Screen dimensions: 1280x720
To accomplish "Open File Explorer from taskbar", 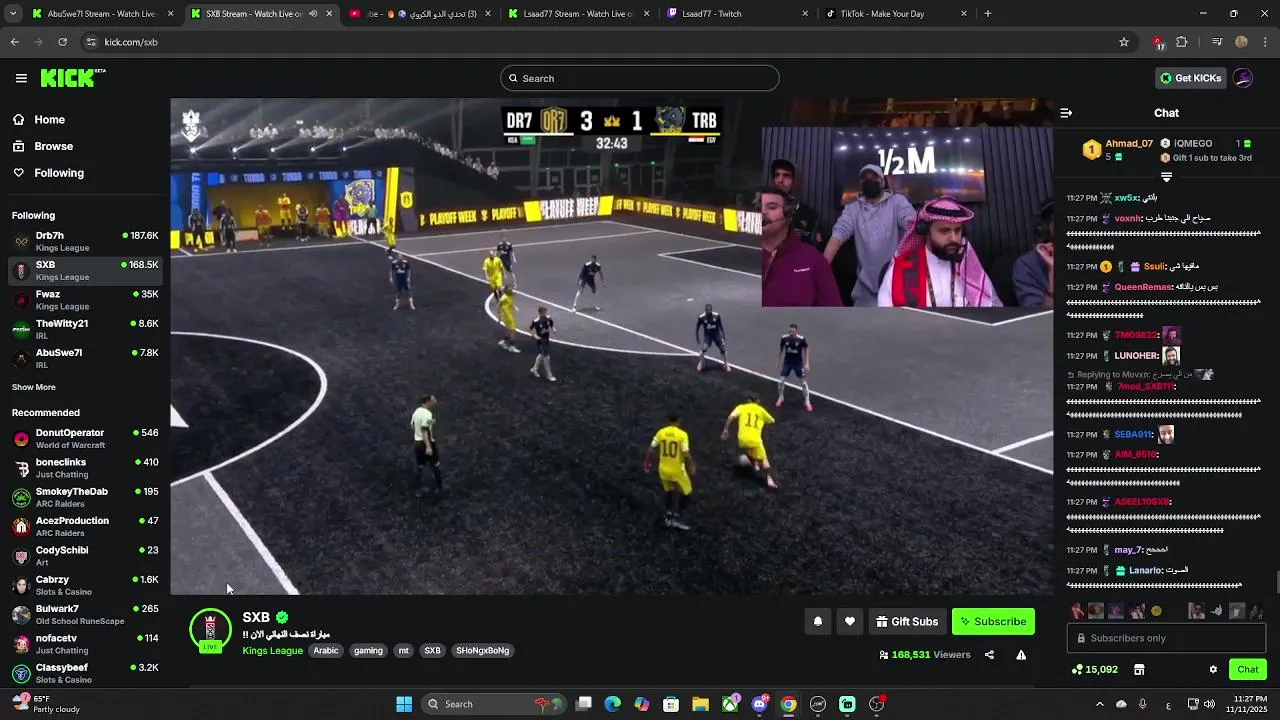I will point(700,704).
